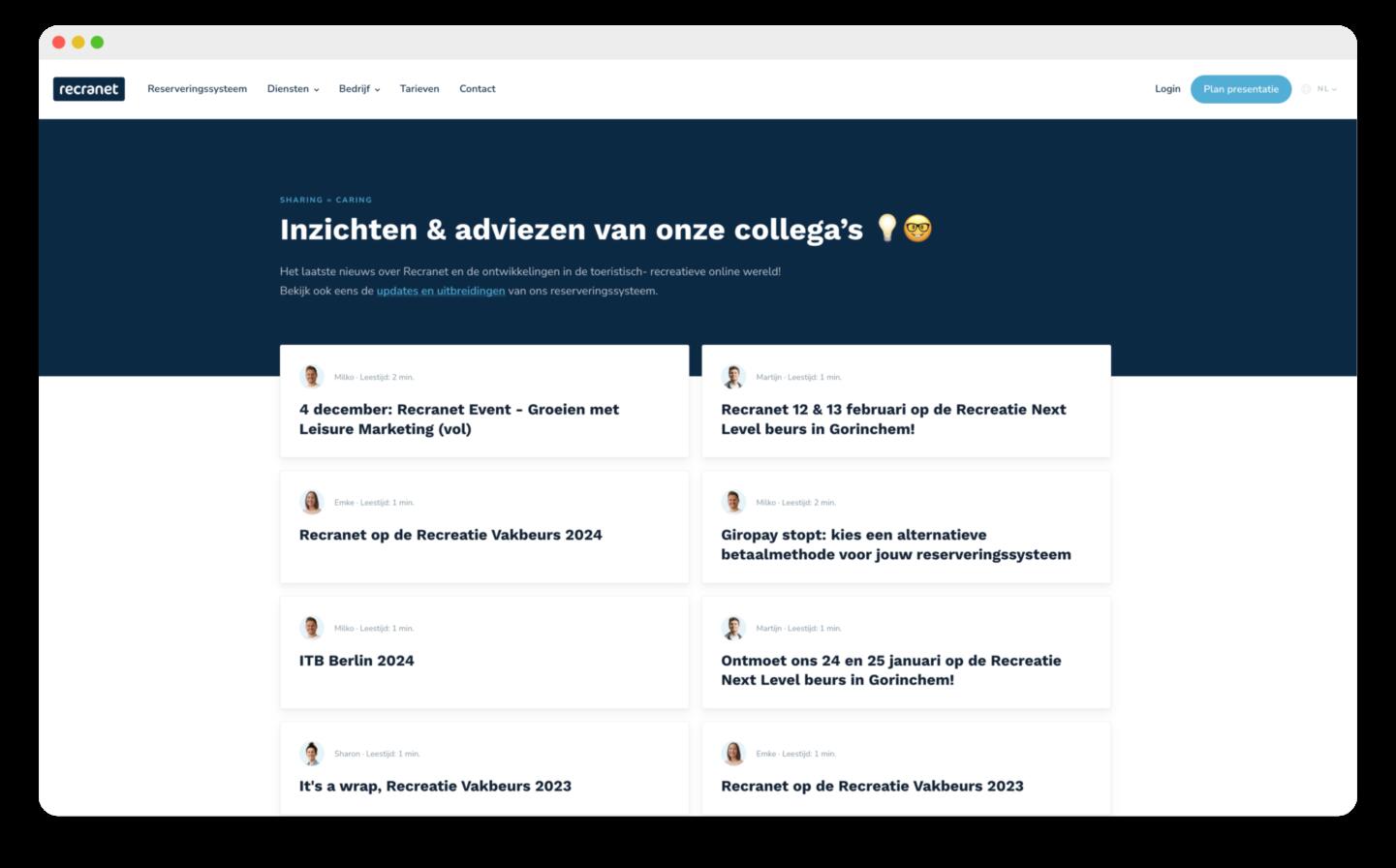Click the Recranet logo

click(88, 89)
